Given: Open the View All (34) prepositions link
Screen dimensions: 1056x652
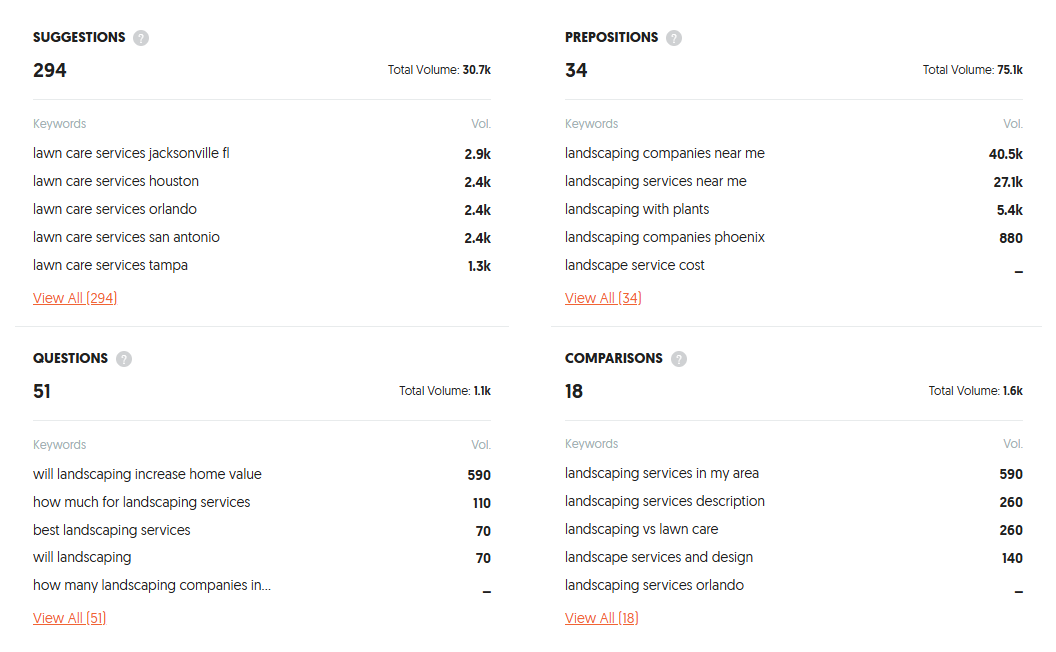Looking at the screenshot, I should [603, 298].
